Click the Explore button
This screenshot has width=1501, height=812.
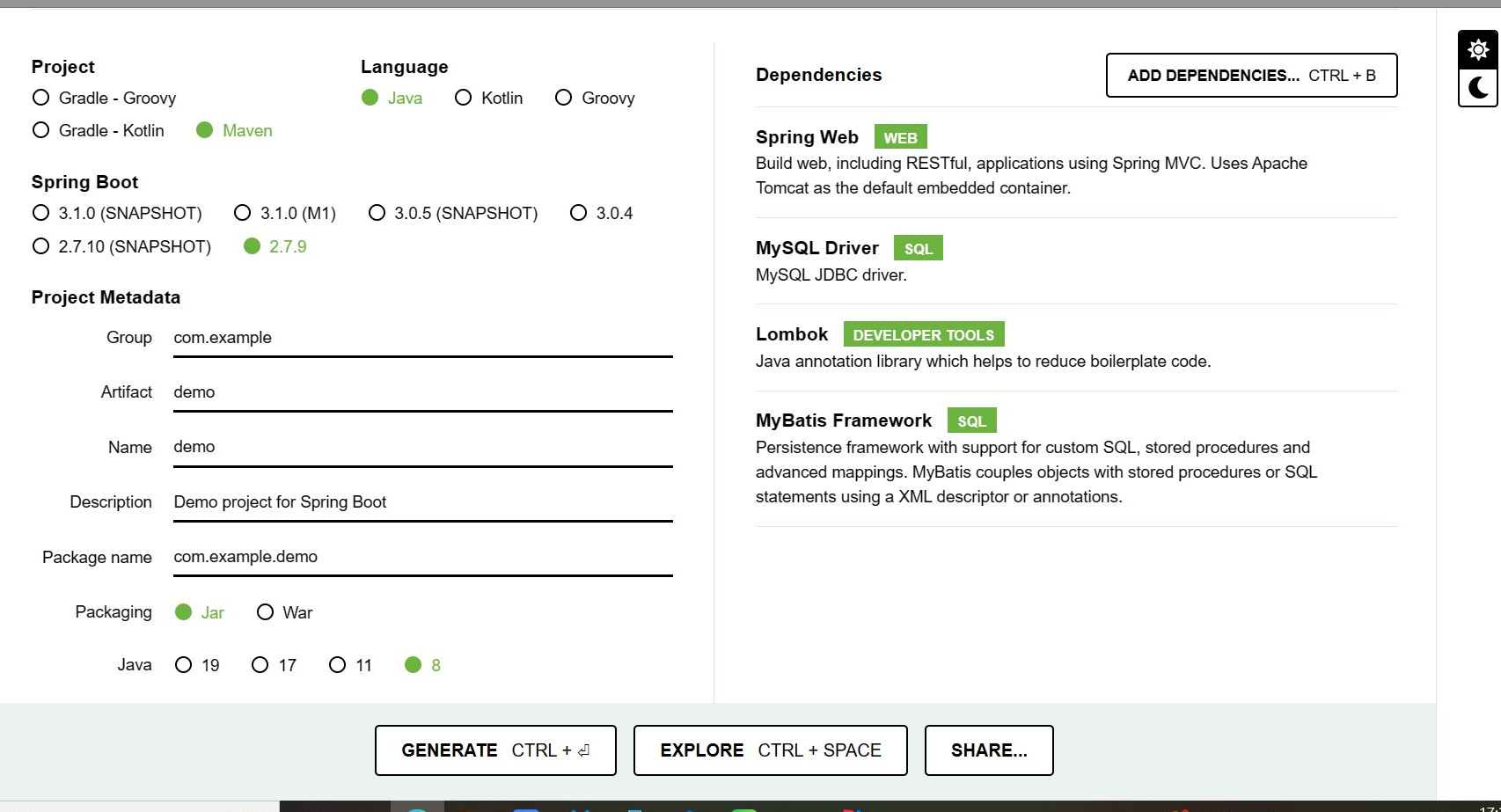pyautogui.click(x=770, y=750)
